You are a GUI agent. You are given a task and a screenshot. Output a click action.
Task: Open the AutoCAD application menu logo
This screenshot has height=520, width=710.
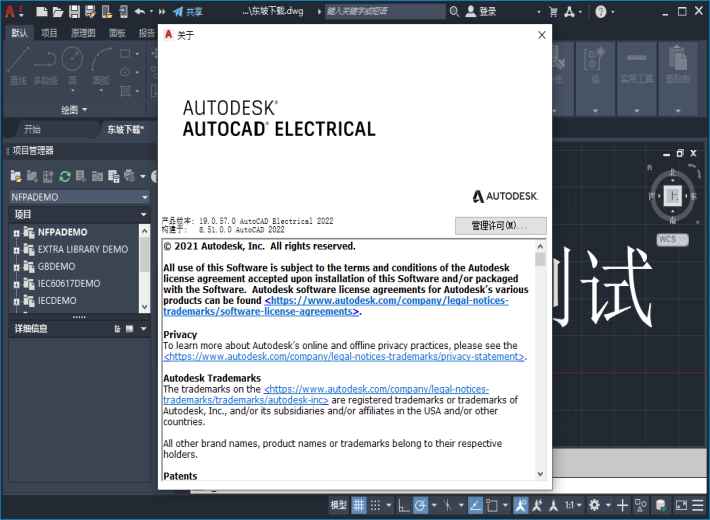click(10, 11)
